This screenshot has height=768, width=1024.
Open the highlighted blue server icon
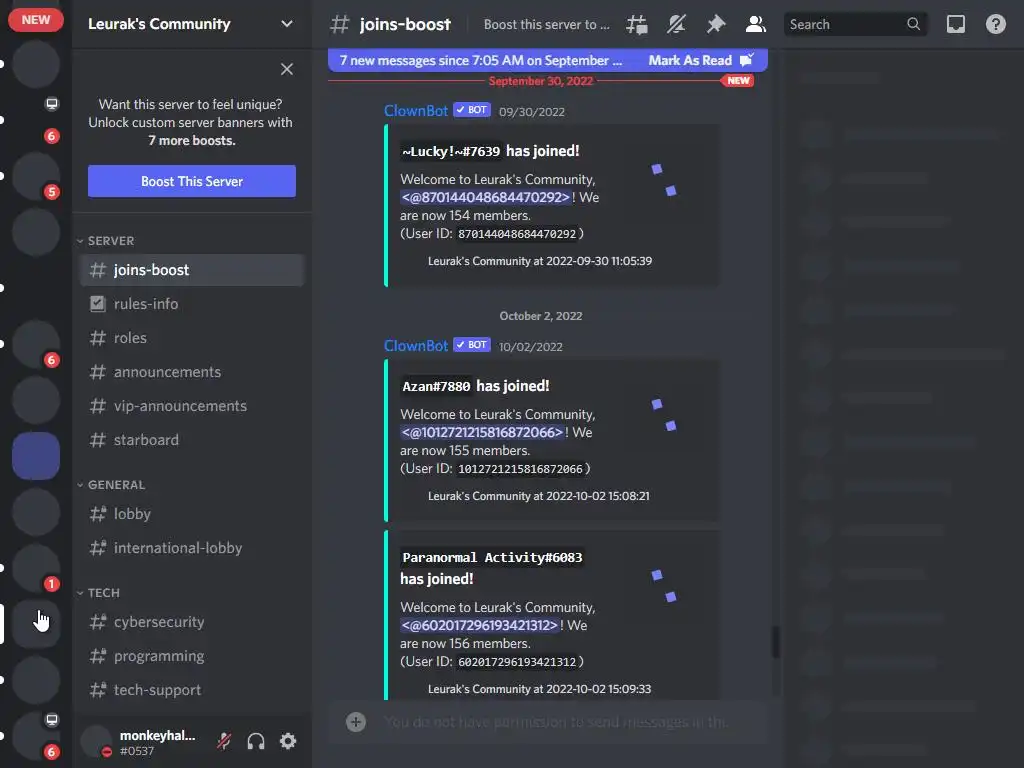point(36,456)
